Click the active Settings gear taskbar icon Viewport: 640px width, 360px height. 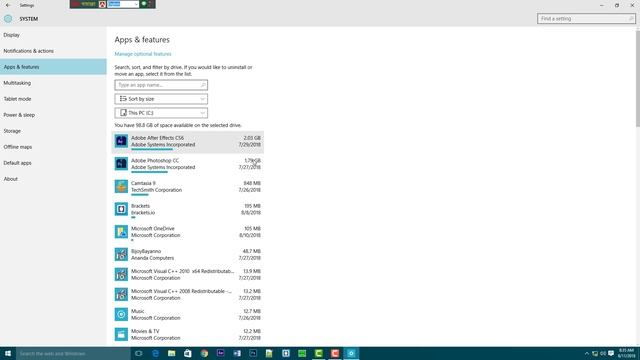coord(351,353)
